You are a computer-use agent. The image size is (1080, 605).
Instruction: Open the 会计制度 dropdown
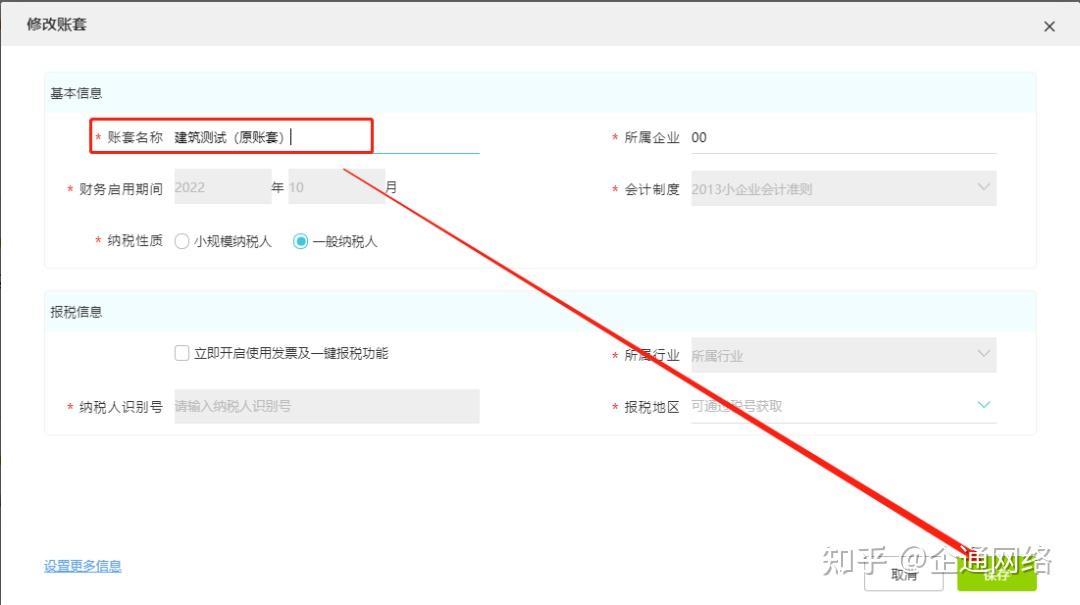(x=843, y=189)
